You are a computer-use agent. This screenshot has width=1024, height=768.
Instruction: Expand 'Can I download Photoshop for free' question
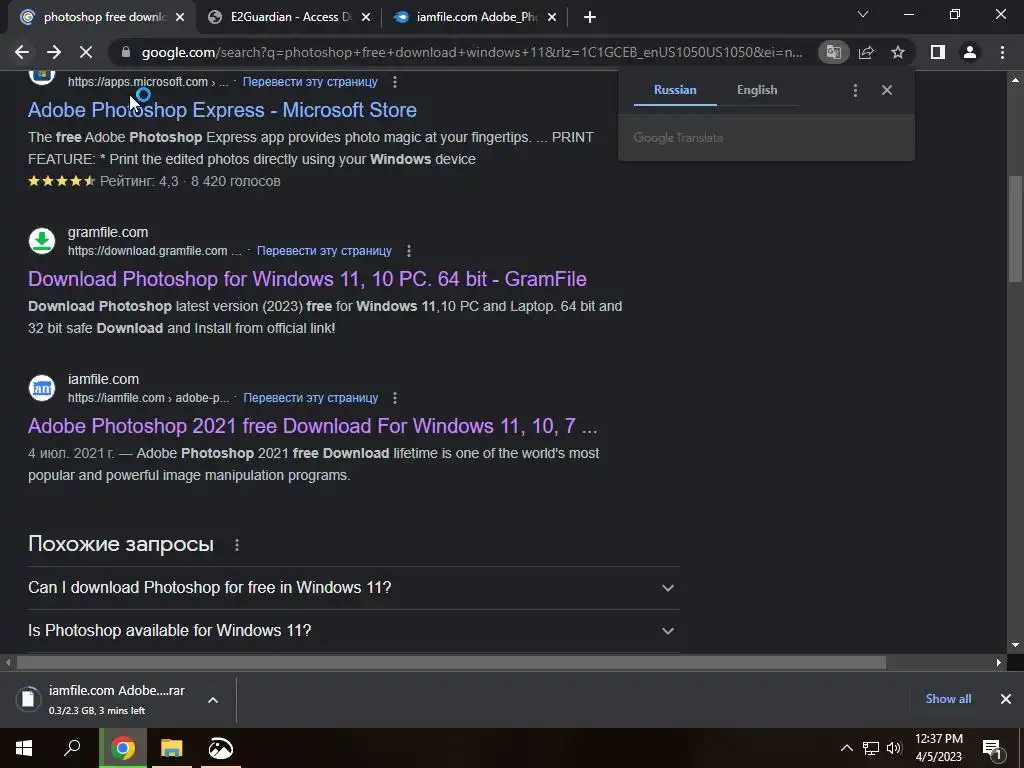[x=353, y=588]
